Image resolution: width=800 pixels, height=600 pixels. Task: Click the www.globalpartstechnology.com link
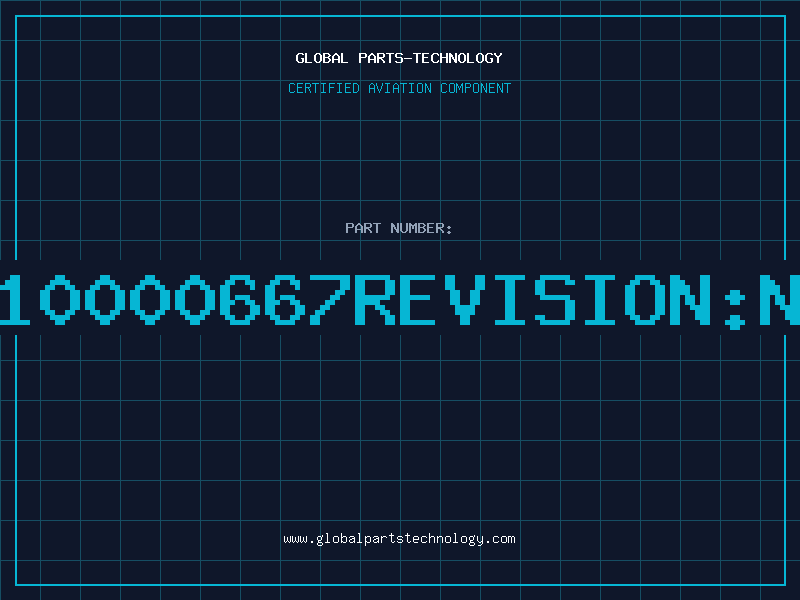399,539
